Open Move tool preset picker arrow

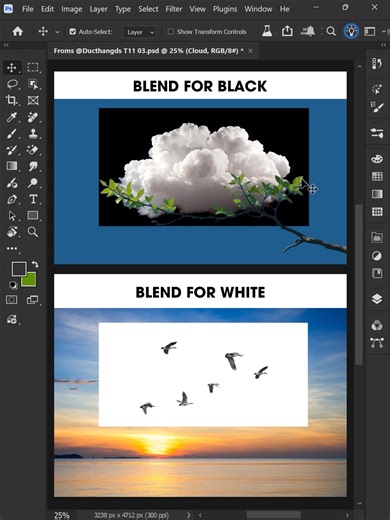click(x=57, y=32)
